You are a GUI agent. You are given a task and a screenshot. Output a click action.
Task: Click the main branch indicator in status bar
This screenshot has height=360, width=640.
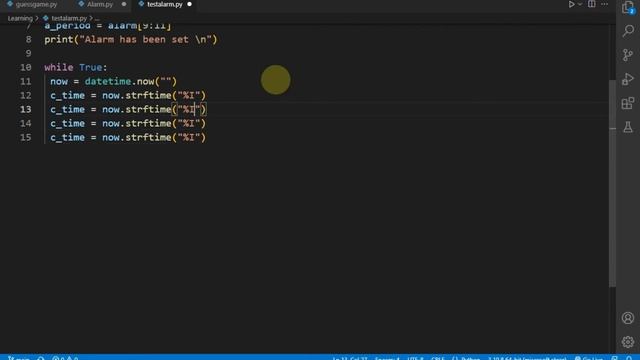pyautogui.click(x=19, y=358)
